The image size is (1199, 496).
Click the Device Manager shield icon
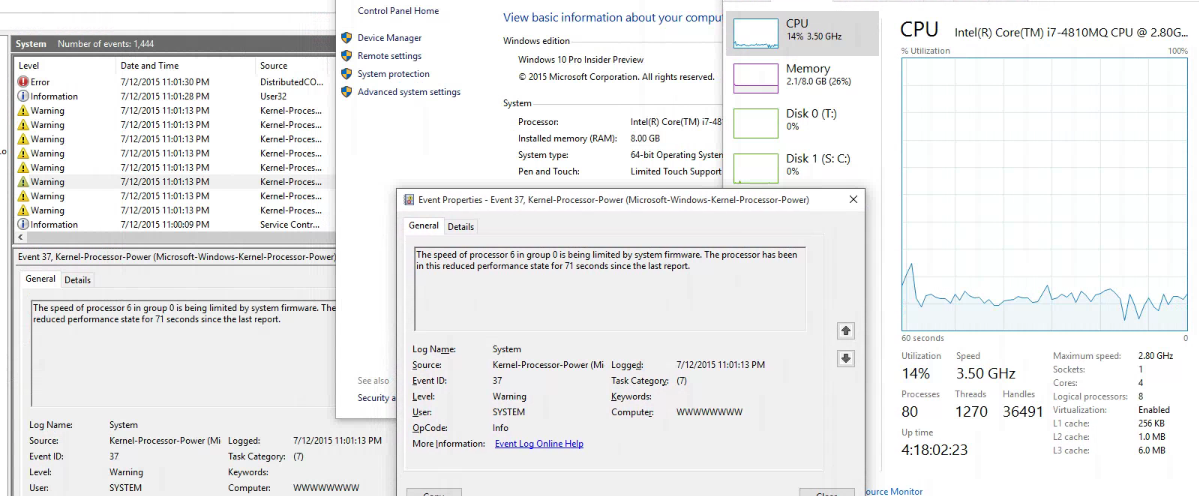tap(346, 37)
